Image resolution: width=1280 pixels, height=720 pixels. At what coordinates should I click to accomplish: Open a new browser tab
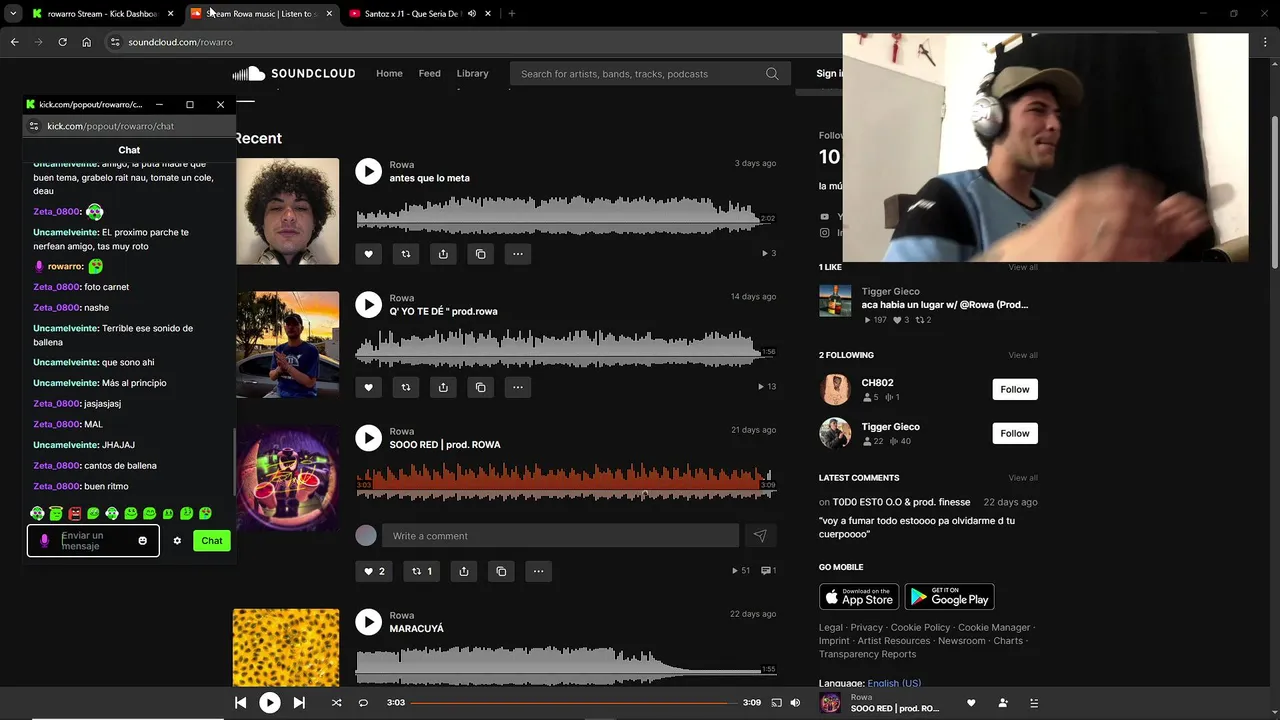(x=512, y=14)
